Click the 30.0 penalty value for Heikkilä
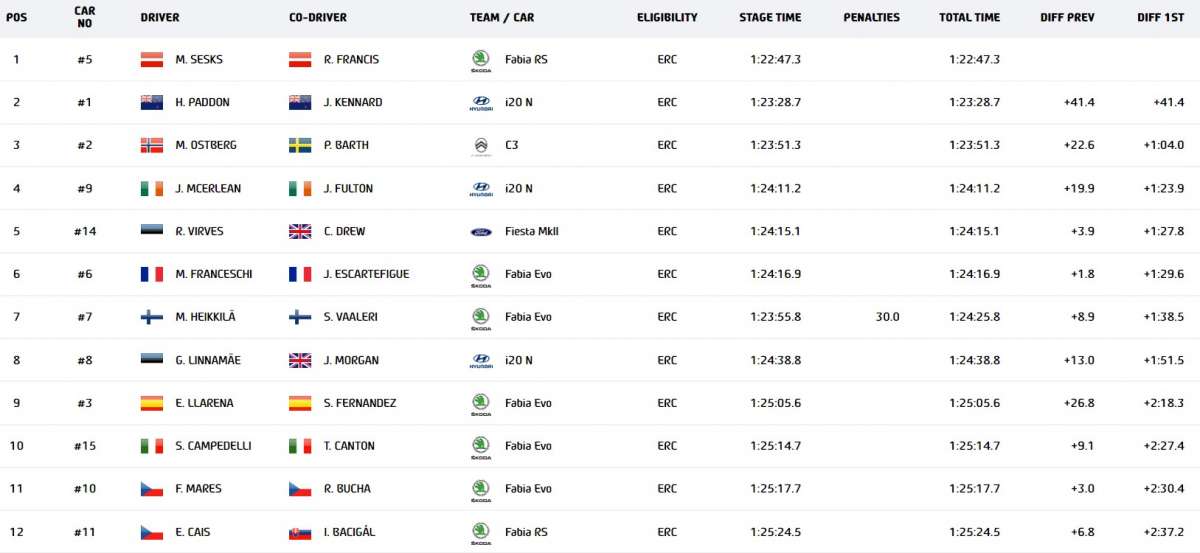Image resolution: width=1200 pixels, height=553 pixels. coord(887,317)
